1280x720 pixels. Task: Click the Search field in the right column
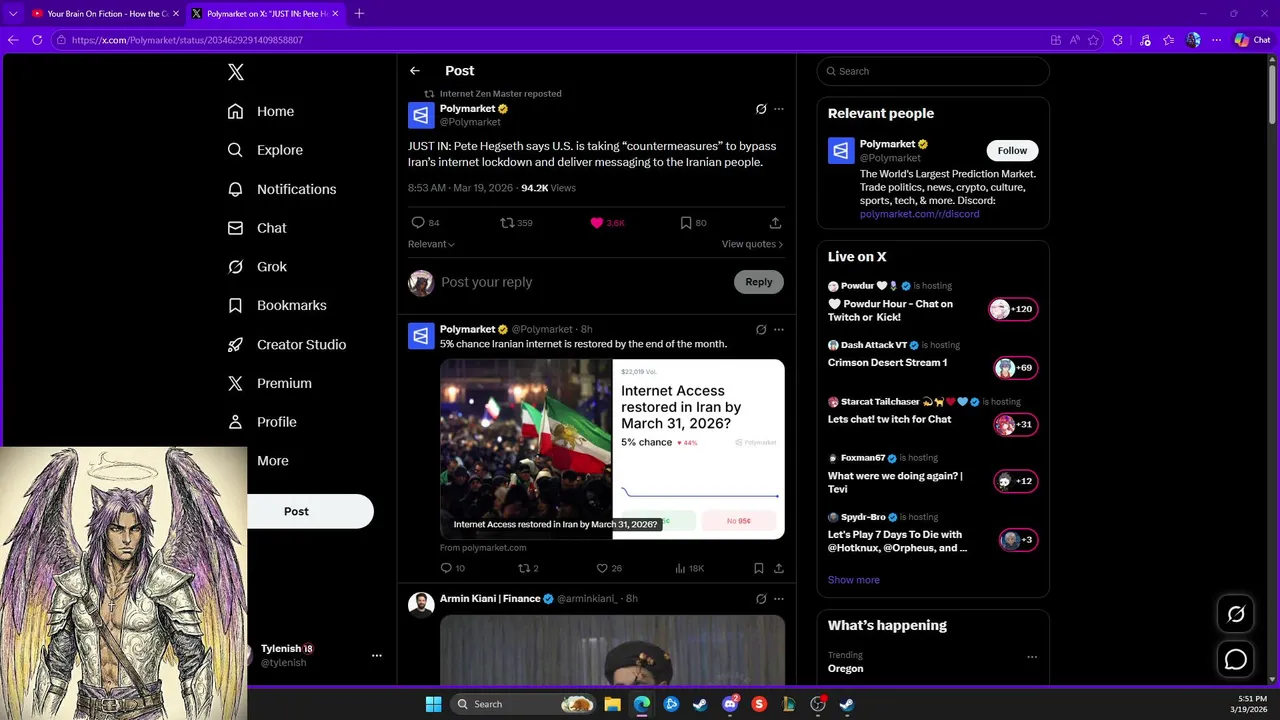[933, 71]
